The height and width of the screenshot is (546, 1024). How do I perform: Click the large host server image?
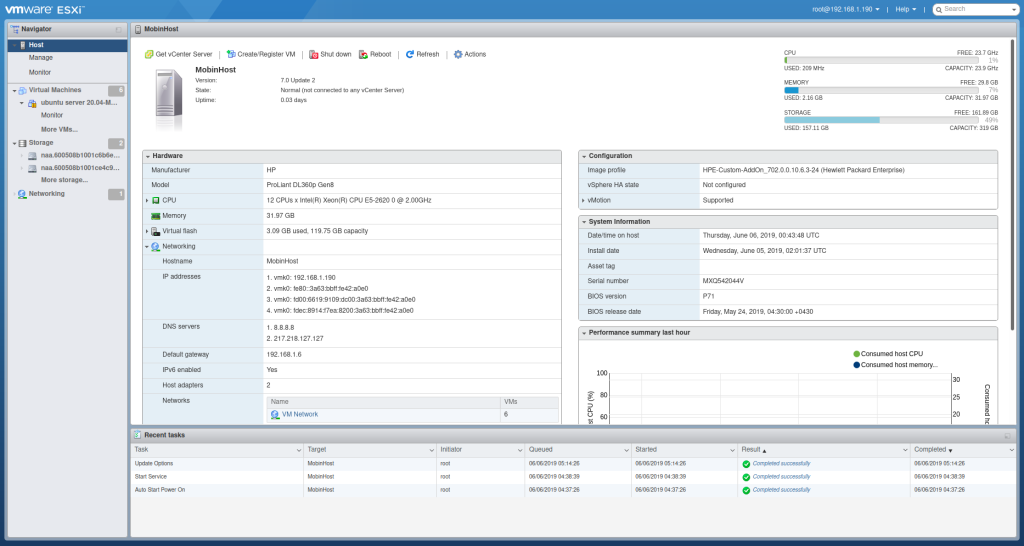(x=168, y=99)
